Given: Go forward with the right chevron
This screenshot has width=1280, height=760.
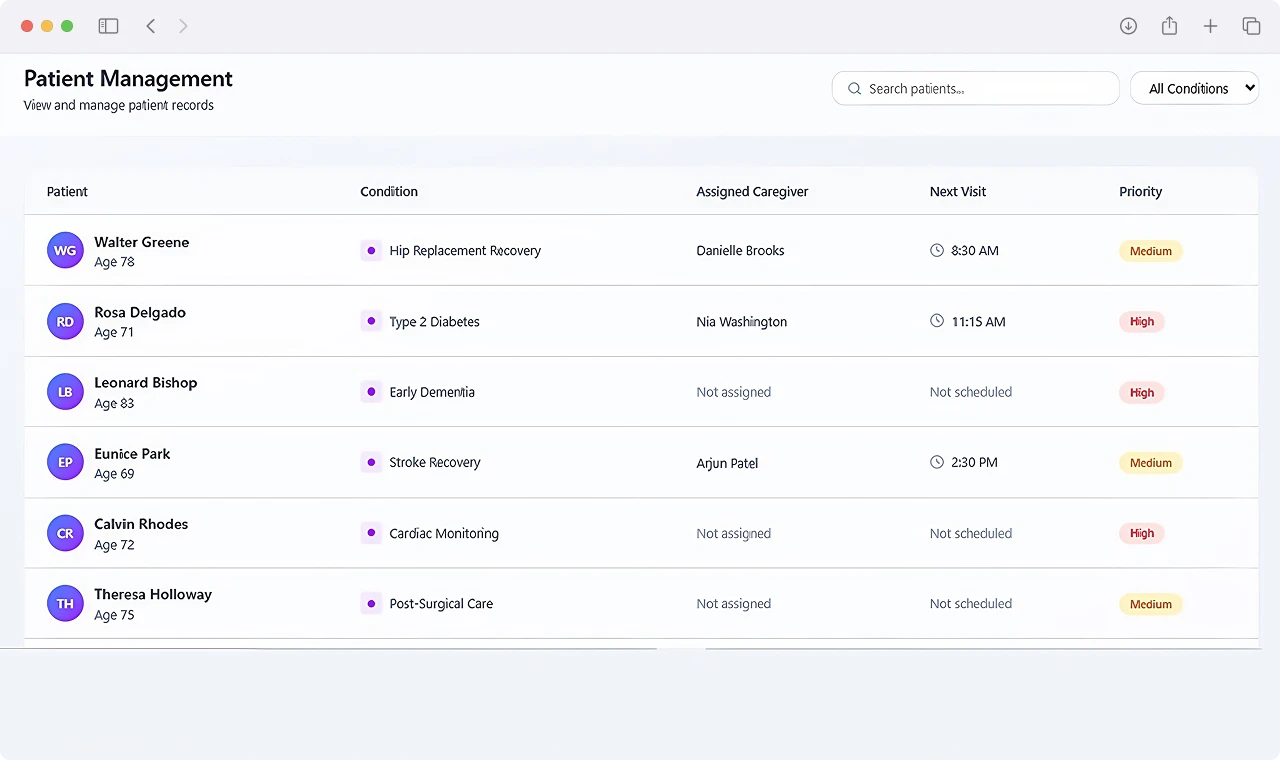Looking at the screenshot, I should 183,26.
